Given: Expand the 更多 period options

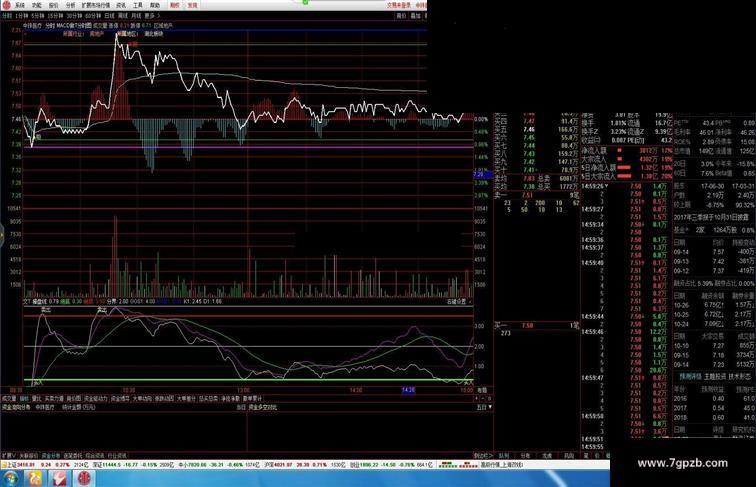Looking at the screenshot, I should tap(152, 16).
